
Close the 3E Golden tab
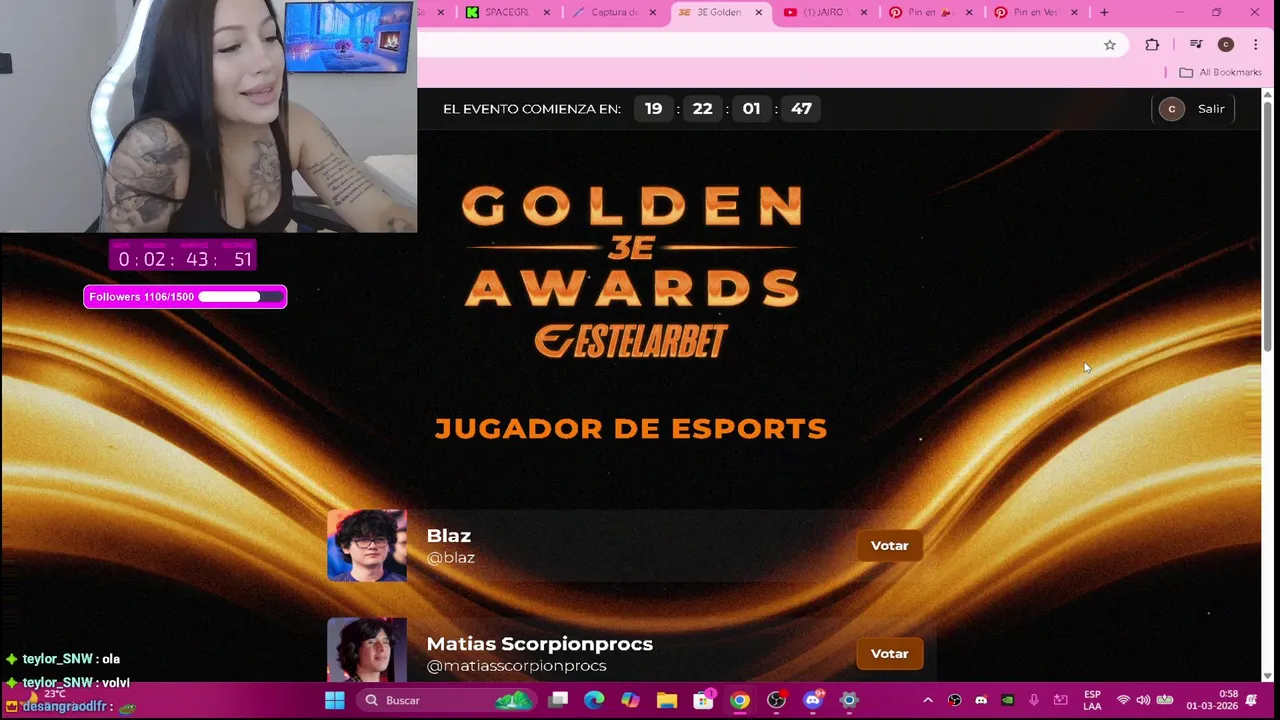[759, 12]
